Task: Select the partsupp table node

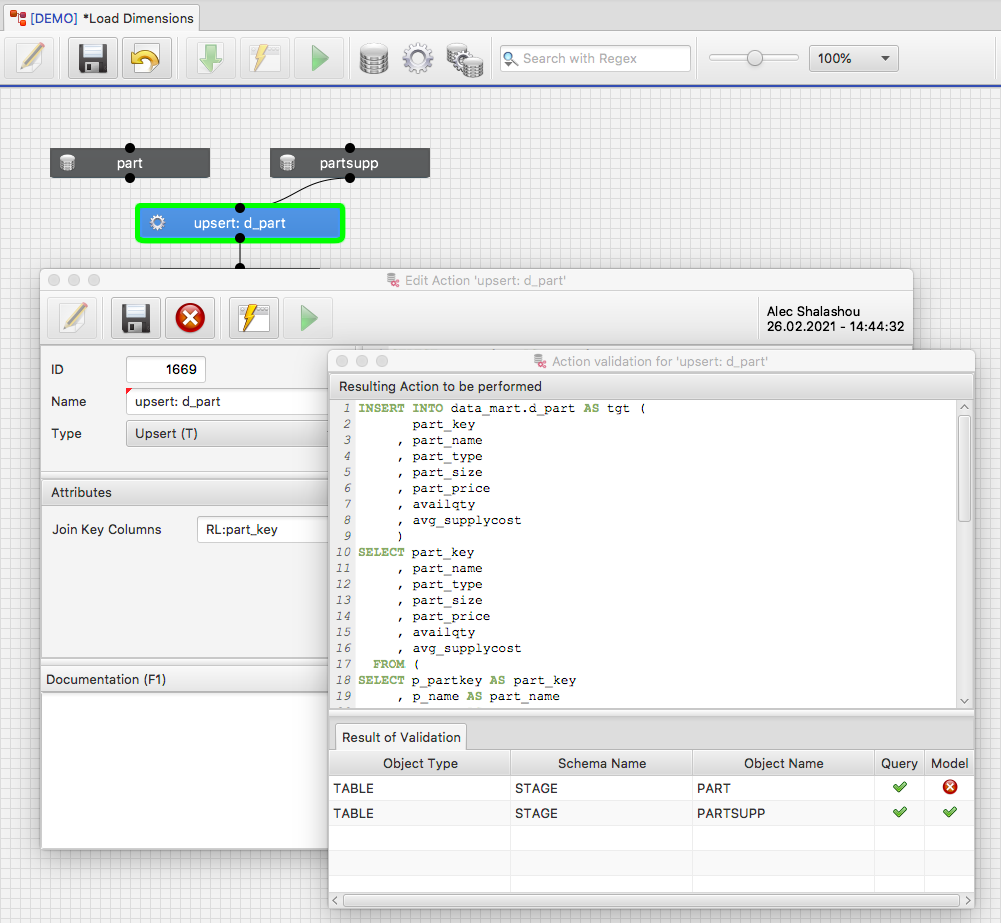Action: coord(349,163)
